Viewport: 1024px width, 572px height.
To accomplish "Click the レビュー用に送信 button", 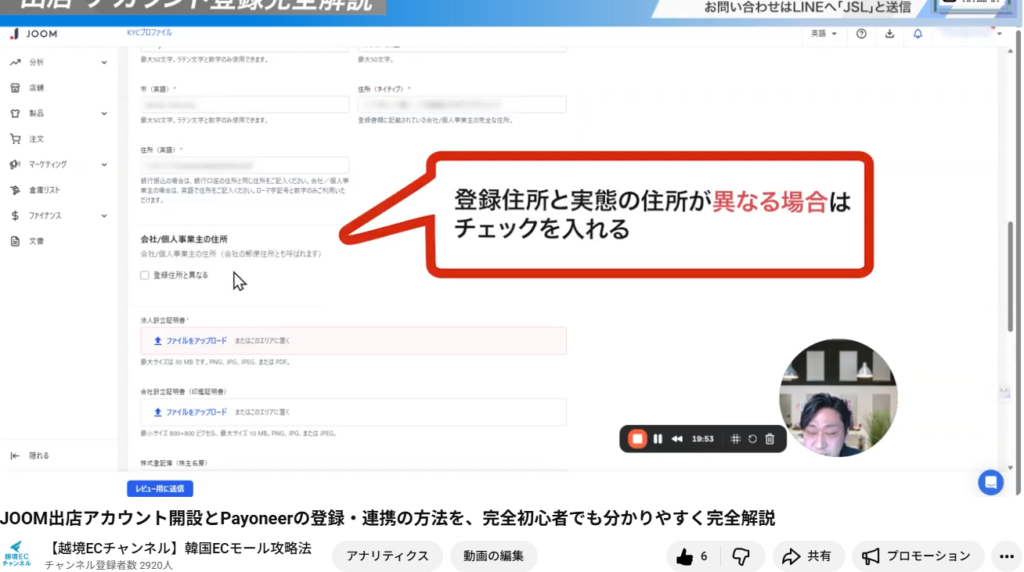I will (x=159, y=489).
